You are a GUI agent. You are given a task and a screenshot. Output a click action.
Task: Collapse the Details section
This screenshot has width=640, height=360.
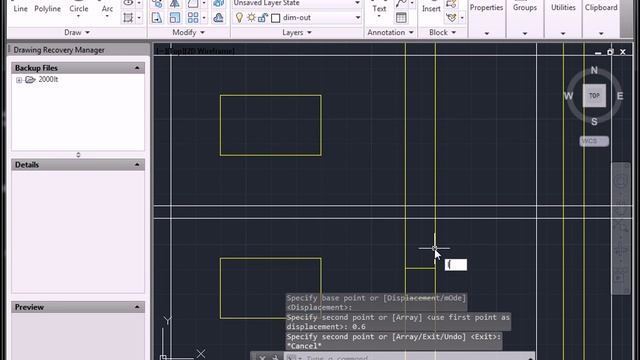(x=137, y=164)
